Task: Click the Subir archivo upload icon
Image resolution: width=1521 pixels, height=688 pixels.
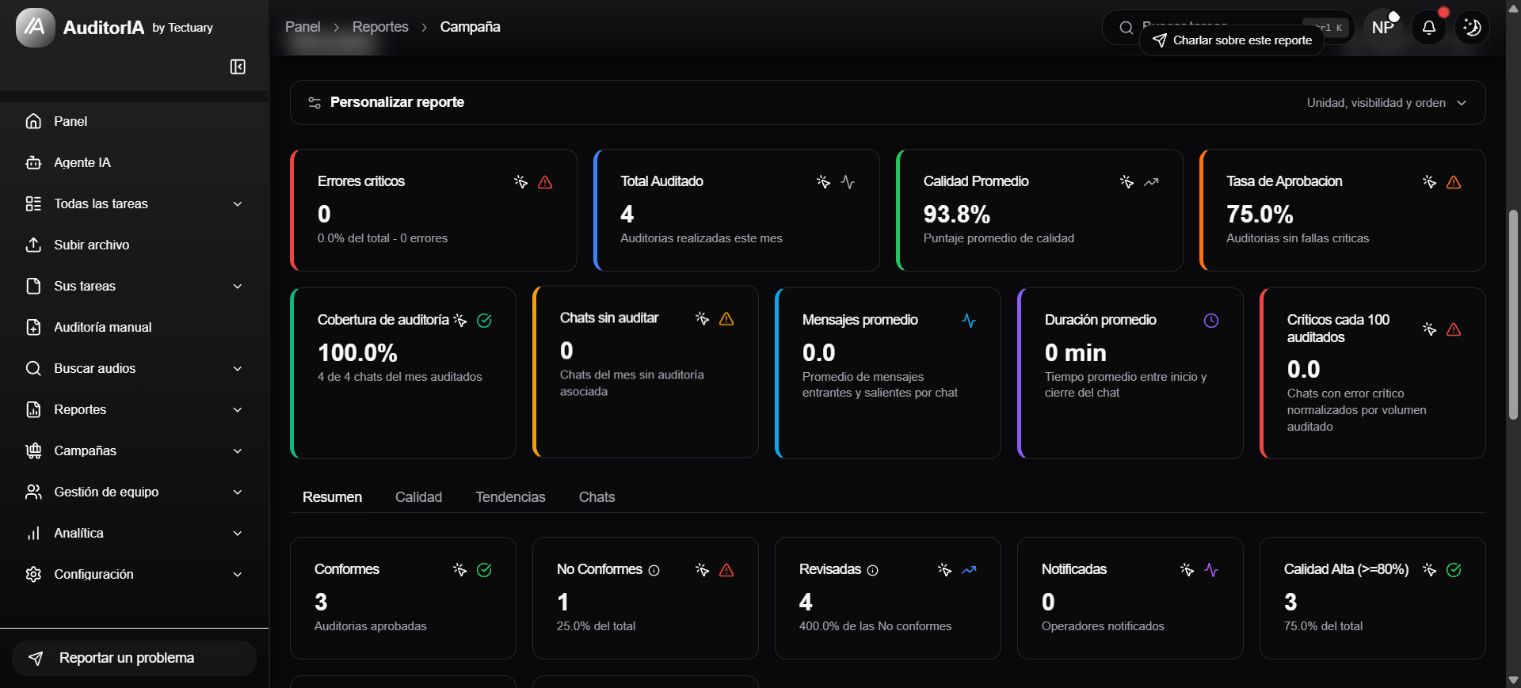Action: 34,245
